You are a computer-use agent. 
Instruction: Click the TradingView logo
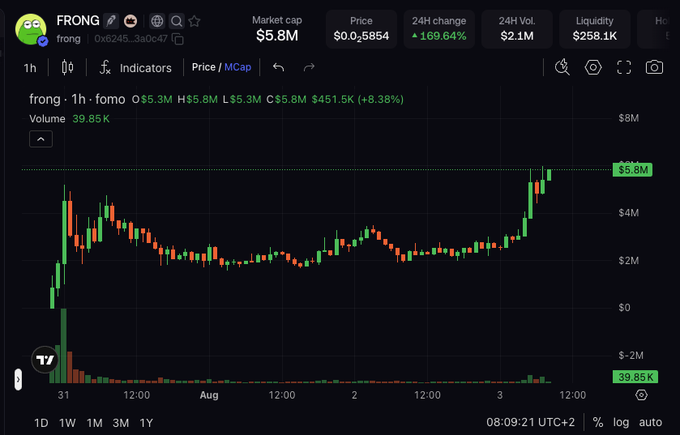pyautogui.click(x=45, y=360)
